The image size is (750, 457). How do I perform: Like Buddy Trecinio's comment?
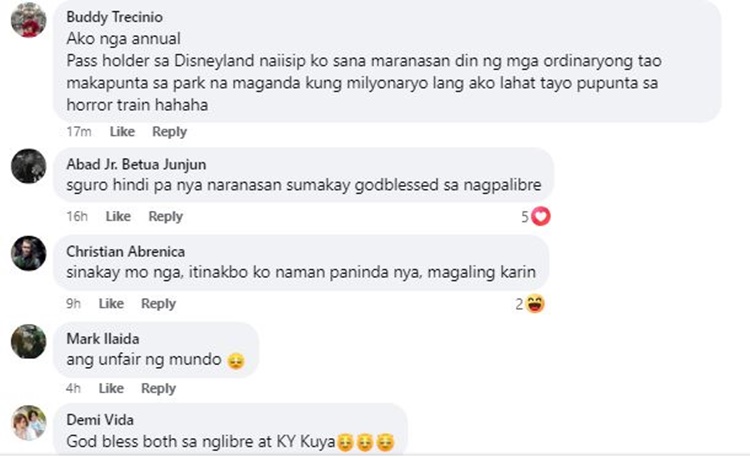[x=122, y=132]
